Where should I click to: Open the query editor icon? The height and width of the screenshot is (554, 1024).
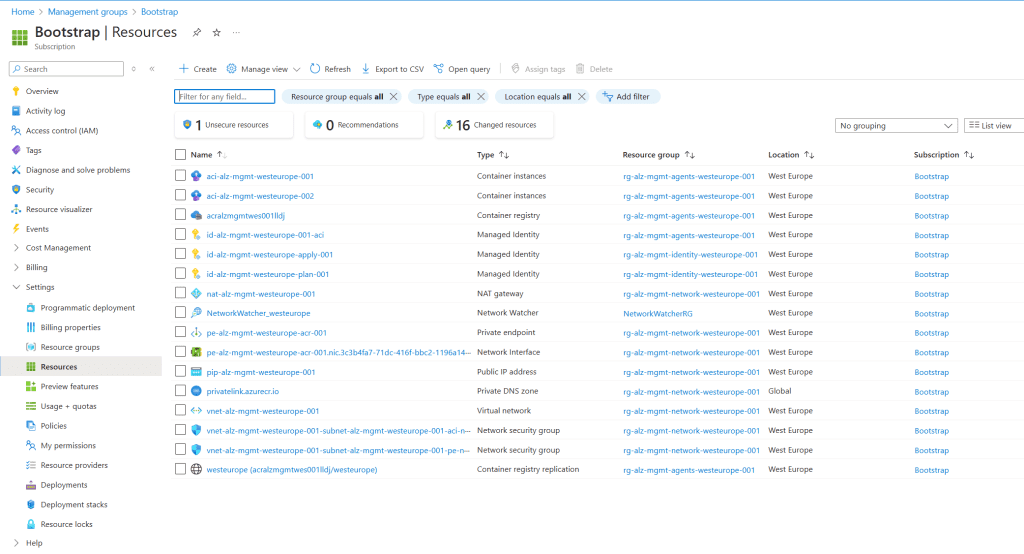438,69
